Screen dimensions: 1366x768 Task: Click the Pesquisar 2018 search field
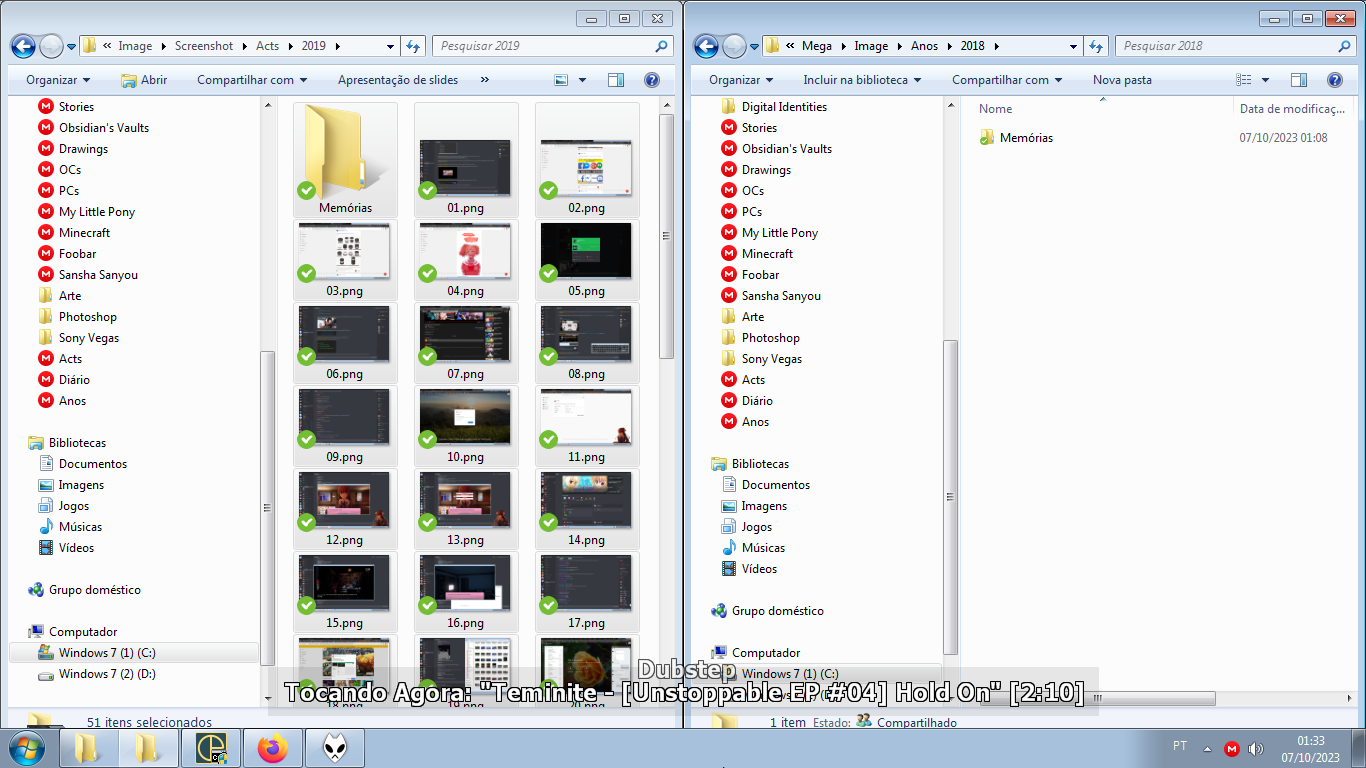pyautogui.click(x=1228, y=46)
